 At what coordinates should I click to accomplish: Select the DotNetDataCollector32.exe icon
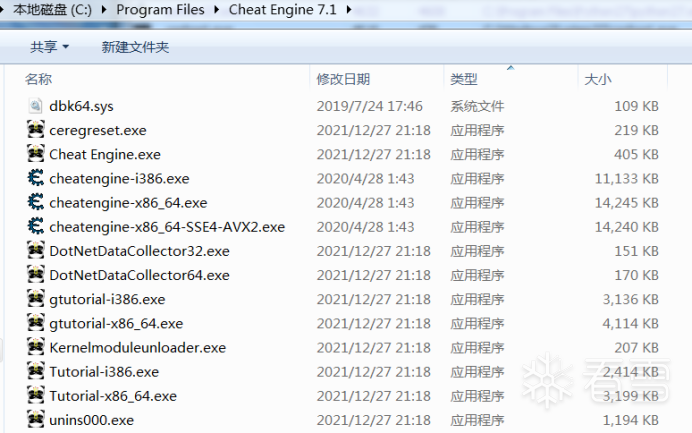tap(35, 251)
